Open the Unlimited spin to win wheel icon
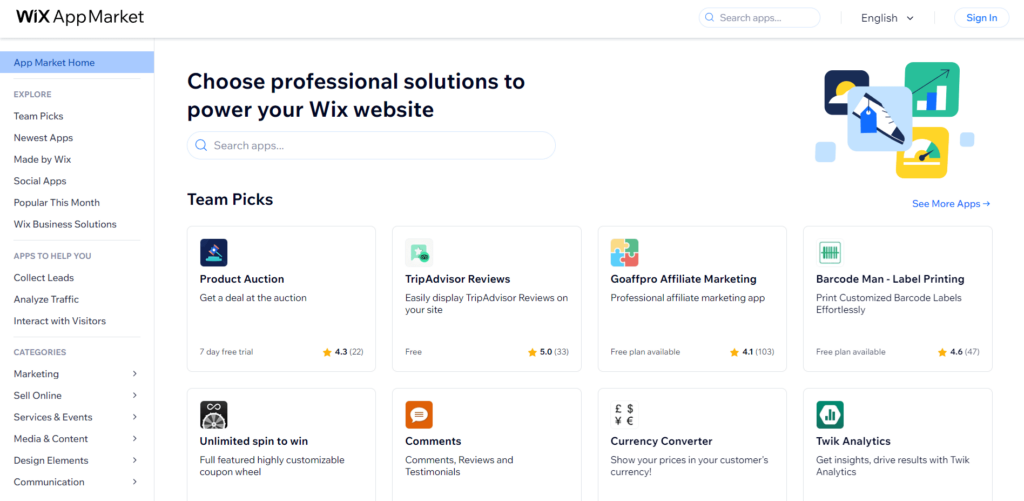Screen dimensions: 1024x501 tap(214, 415)
